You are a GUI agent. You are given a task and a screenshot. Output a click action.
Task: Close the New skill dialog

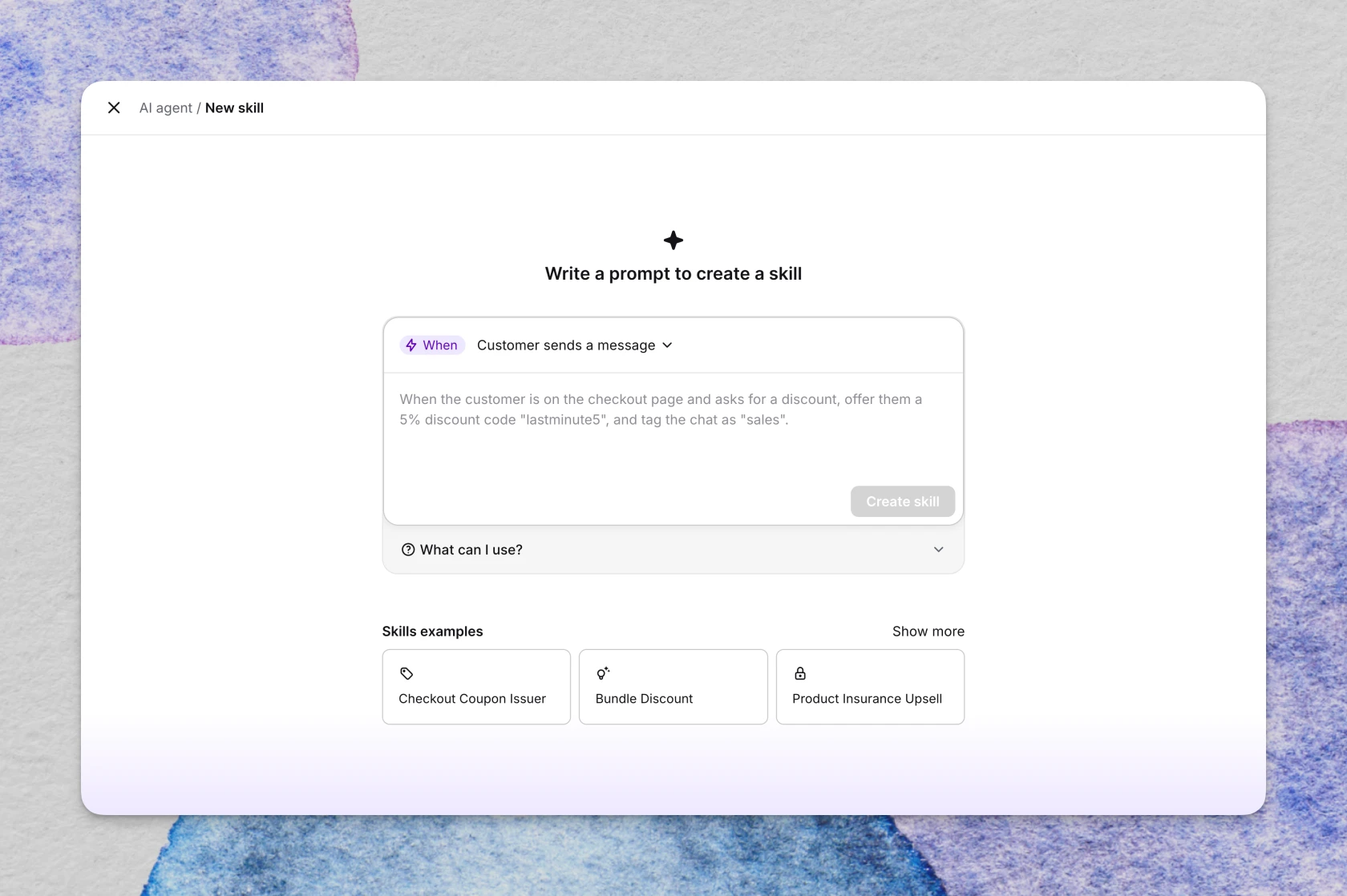point(114,107)
